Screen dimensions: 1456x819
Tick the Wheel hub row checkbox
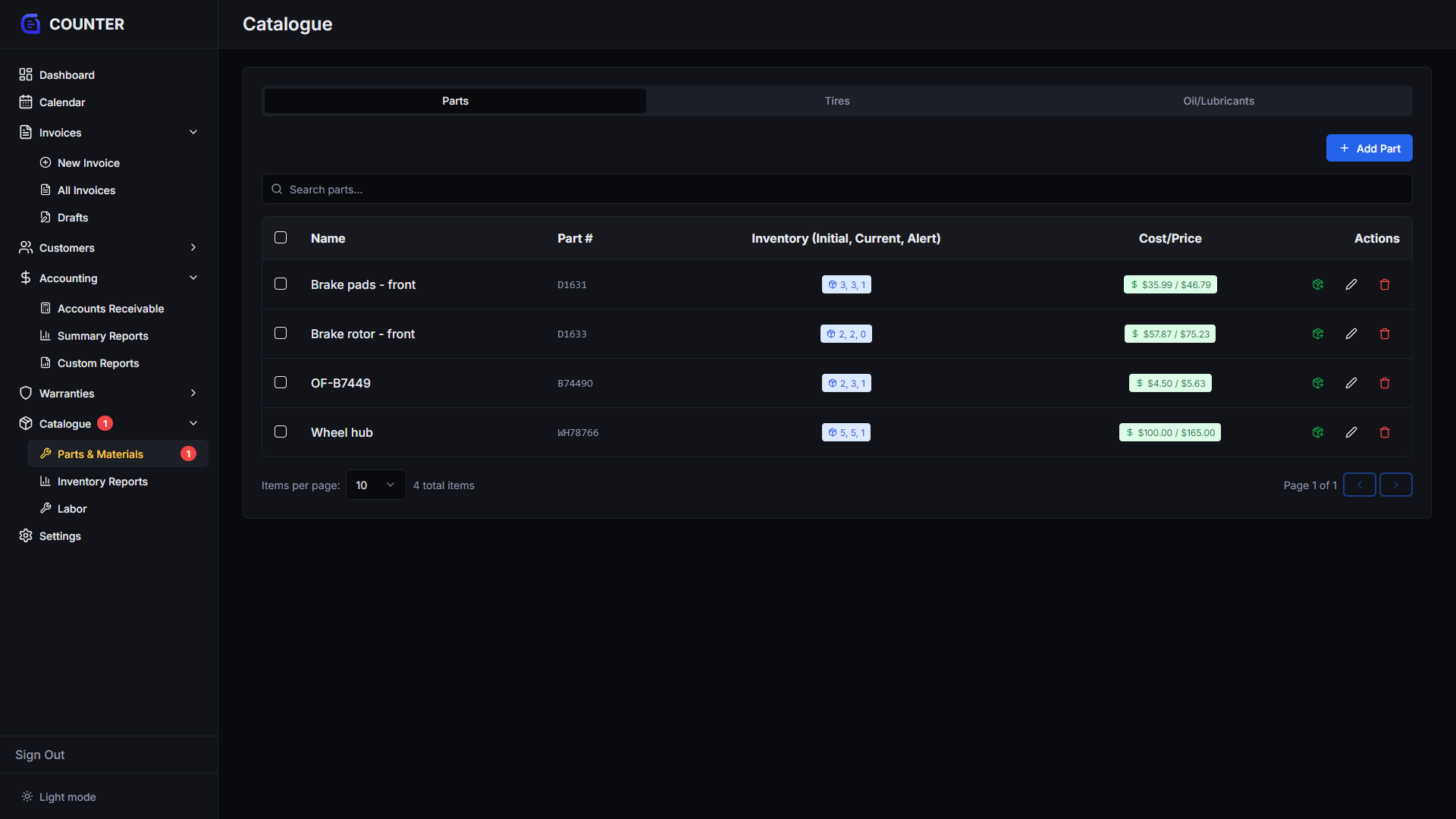[x=281, y=431]
